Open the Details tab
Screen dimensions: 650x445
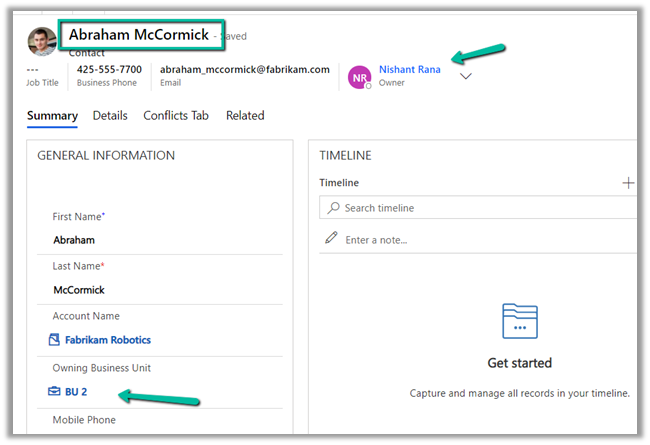110,116
